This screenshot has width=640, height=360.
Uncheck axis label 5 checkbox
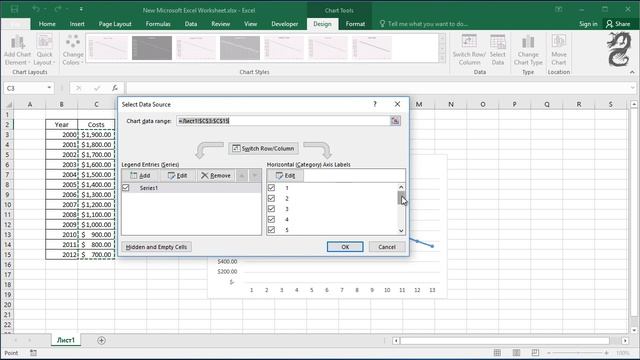pos(271,230)
